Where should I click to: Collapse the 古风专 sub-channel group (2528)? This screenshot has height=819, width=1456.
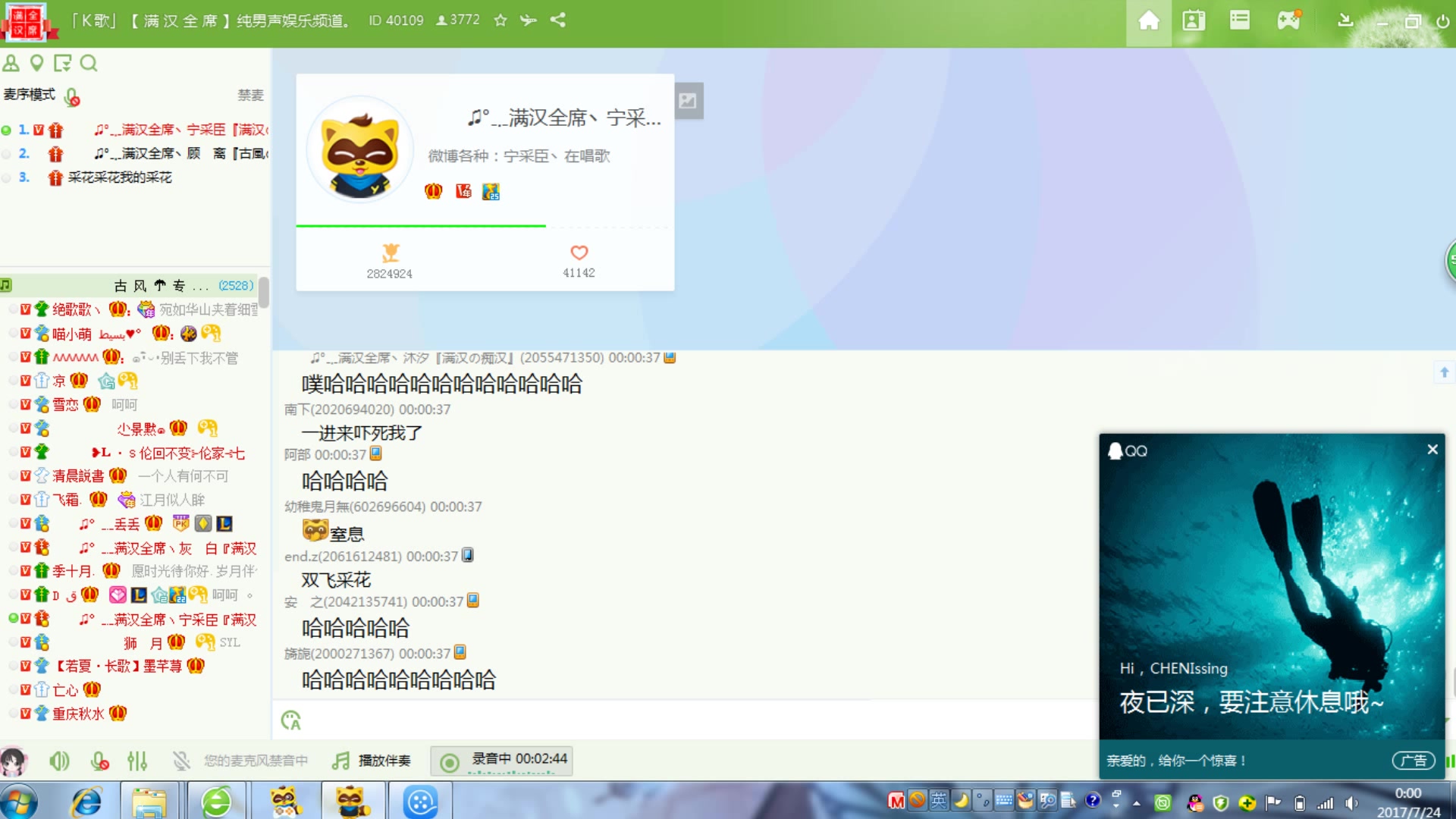point(129,286)
